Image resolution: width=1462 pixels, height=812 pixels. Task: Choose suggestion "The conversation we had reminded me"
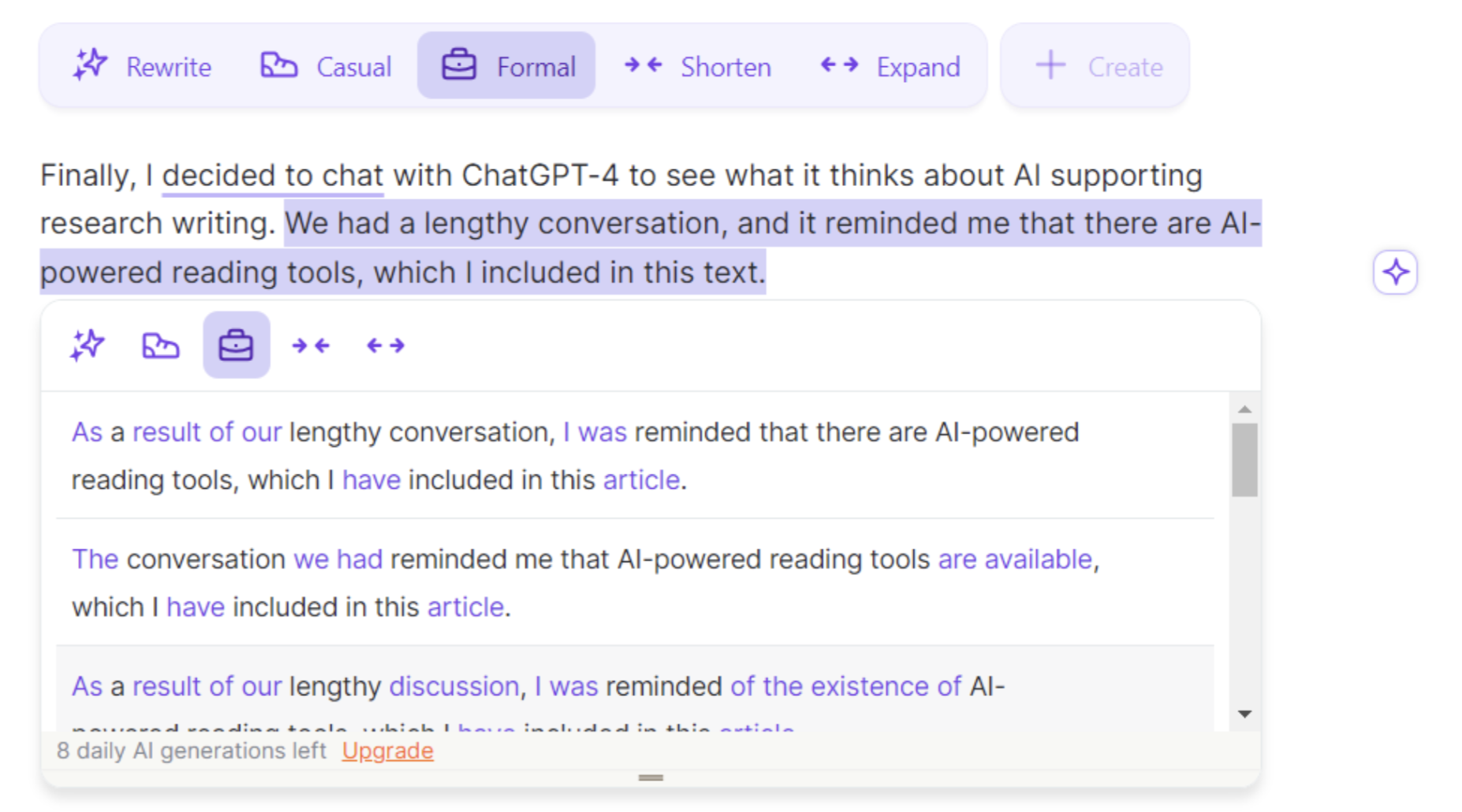584,583
